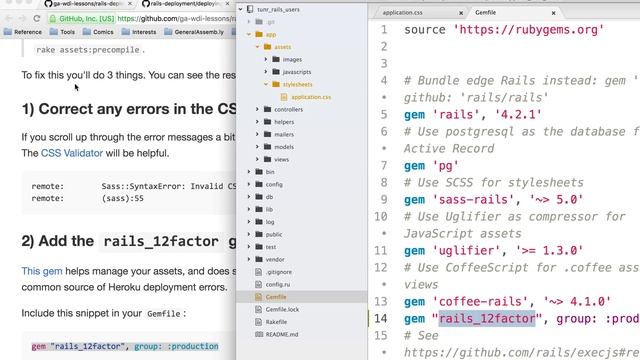This screenshot has height=360, width=640.
Task: Open the Reference bookmarks folder
Action: tap(23, 32)
